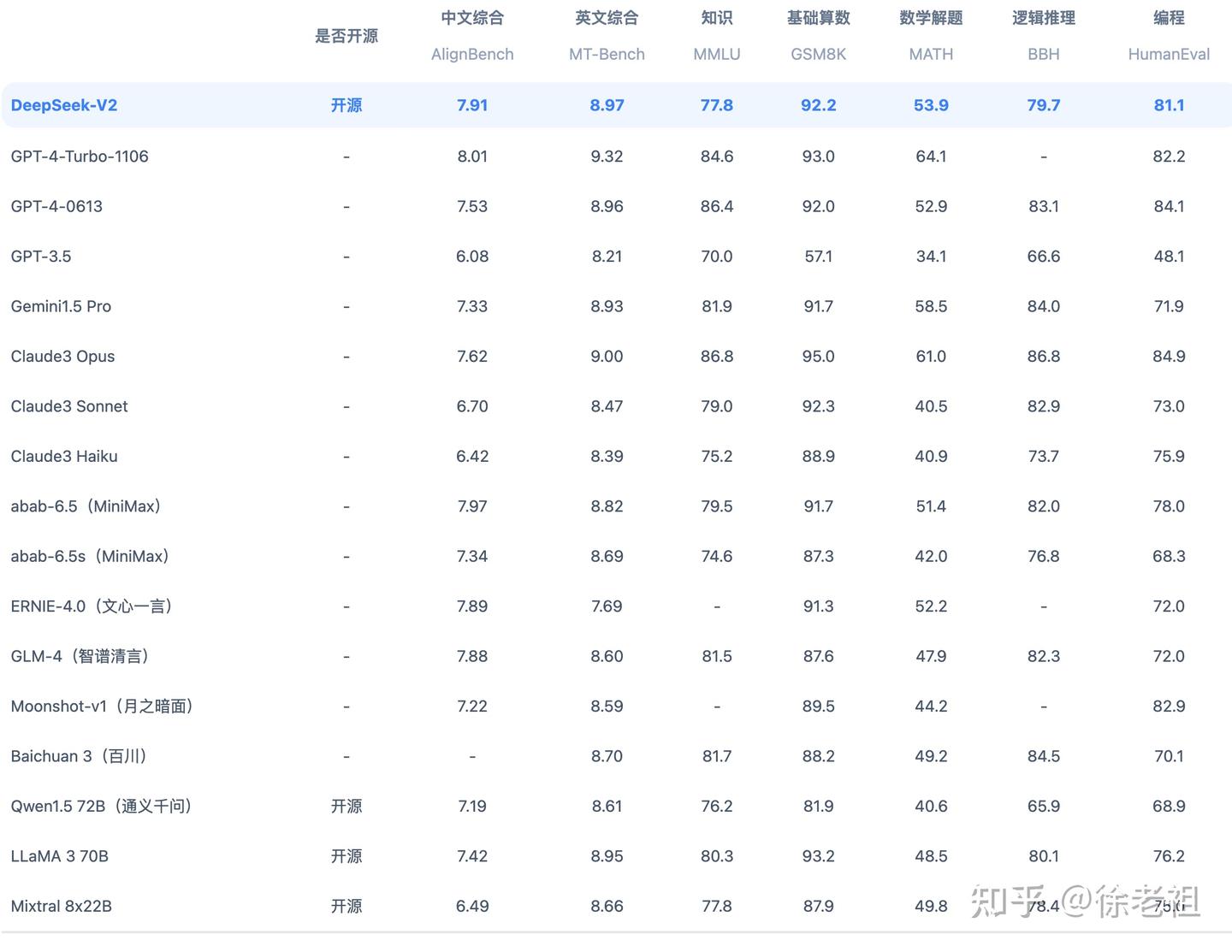Click the BBH column header

(x=1044, y=54)
